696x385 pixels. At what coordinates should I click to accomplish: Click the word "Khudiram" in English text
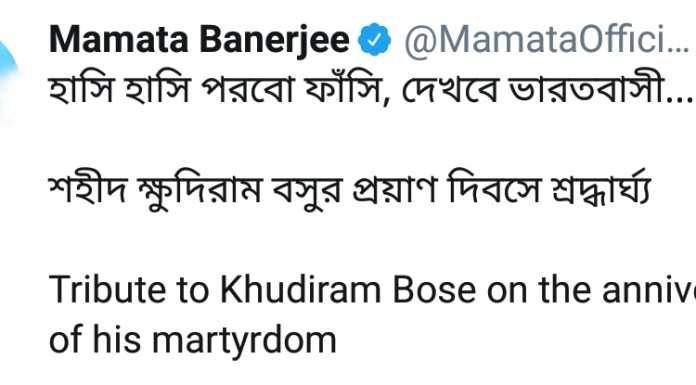pyautogui.click(x=301, y=290)
